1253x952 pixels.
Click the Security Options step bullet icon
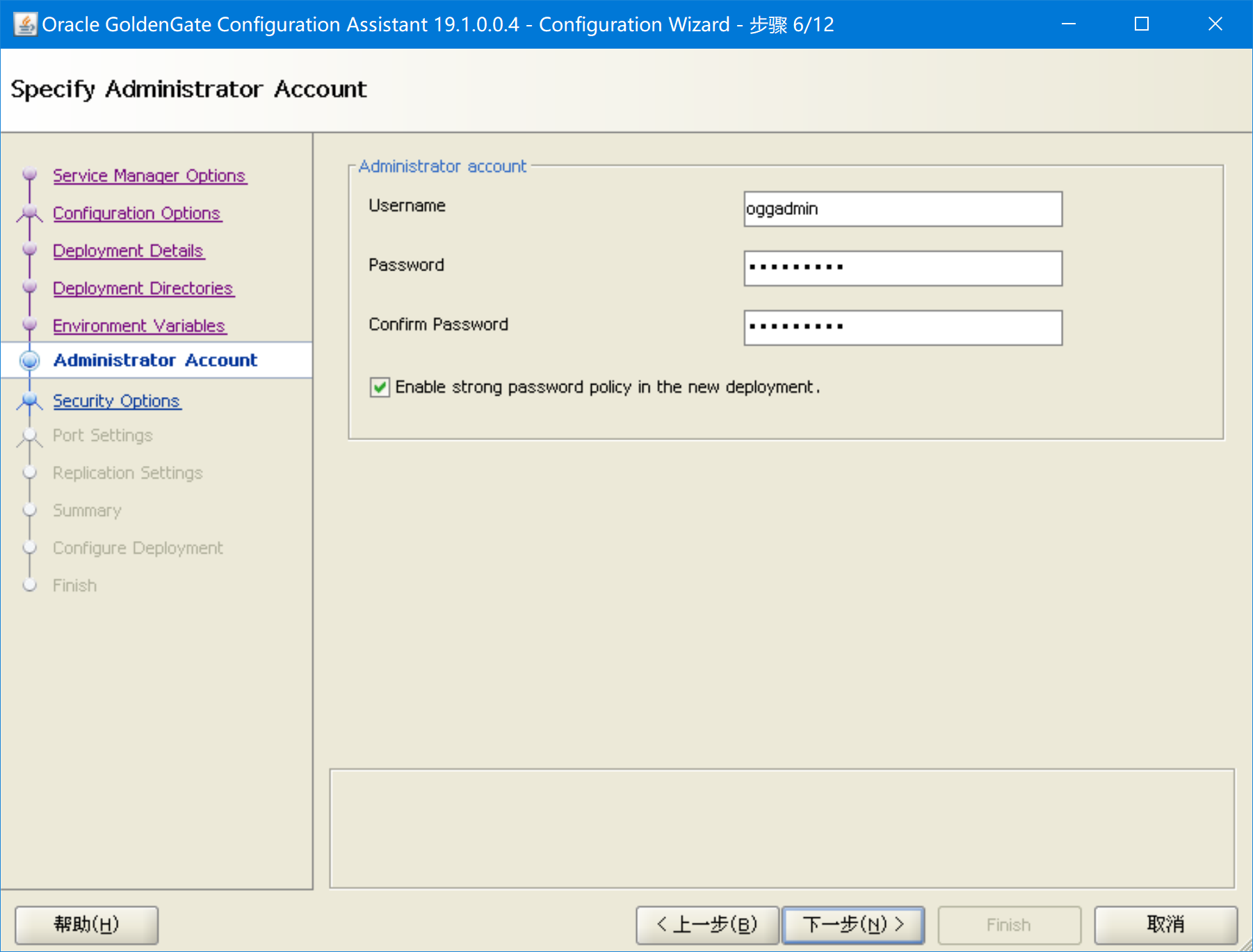(29, 401)
